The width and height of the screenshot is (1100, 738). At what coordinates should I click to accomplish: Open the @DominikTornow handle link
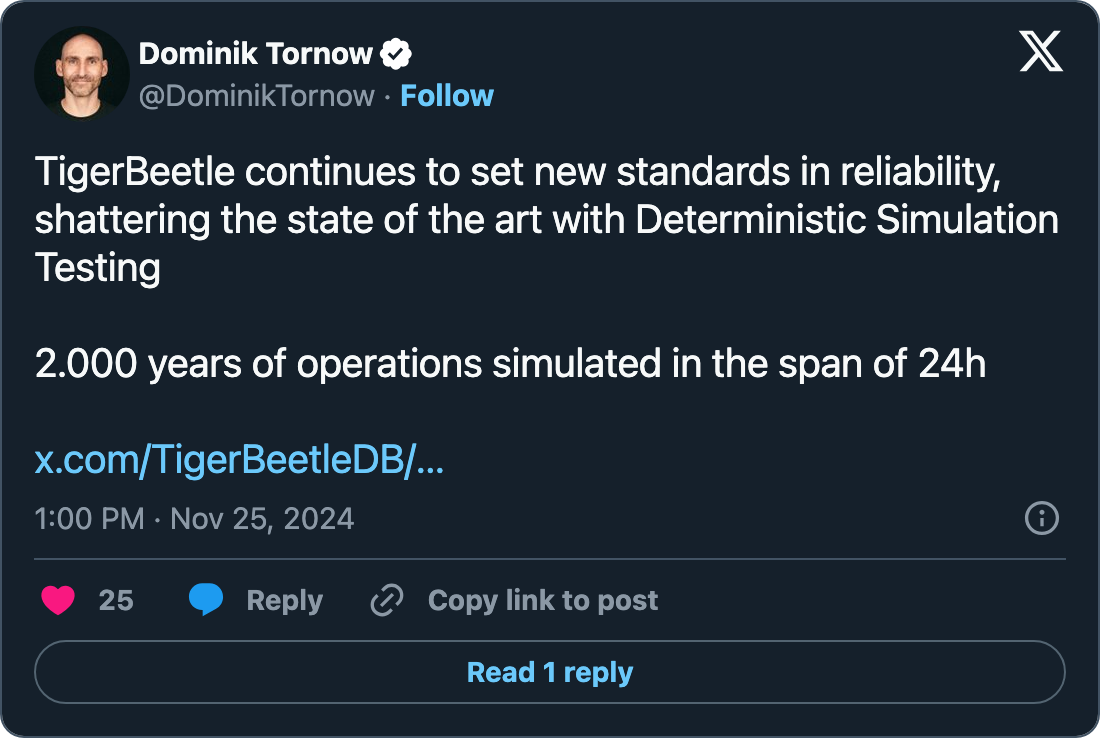(257, 96)
